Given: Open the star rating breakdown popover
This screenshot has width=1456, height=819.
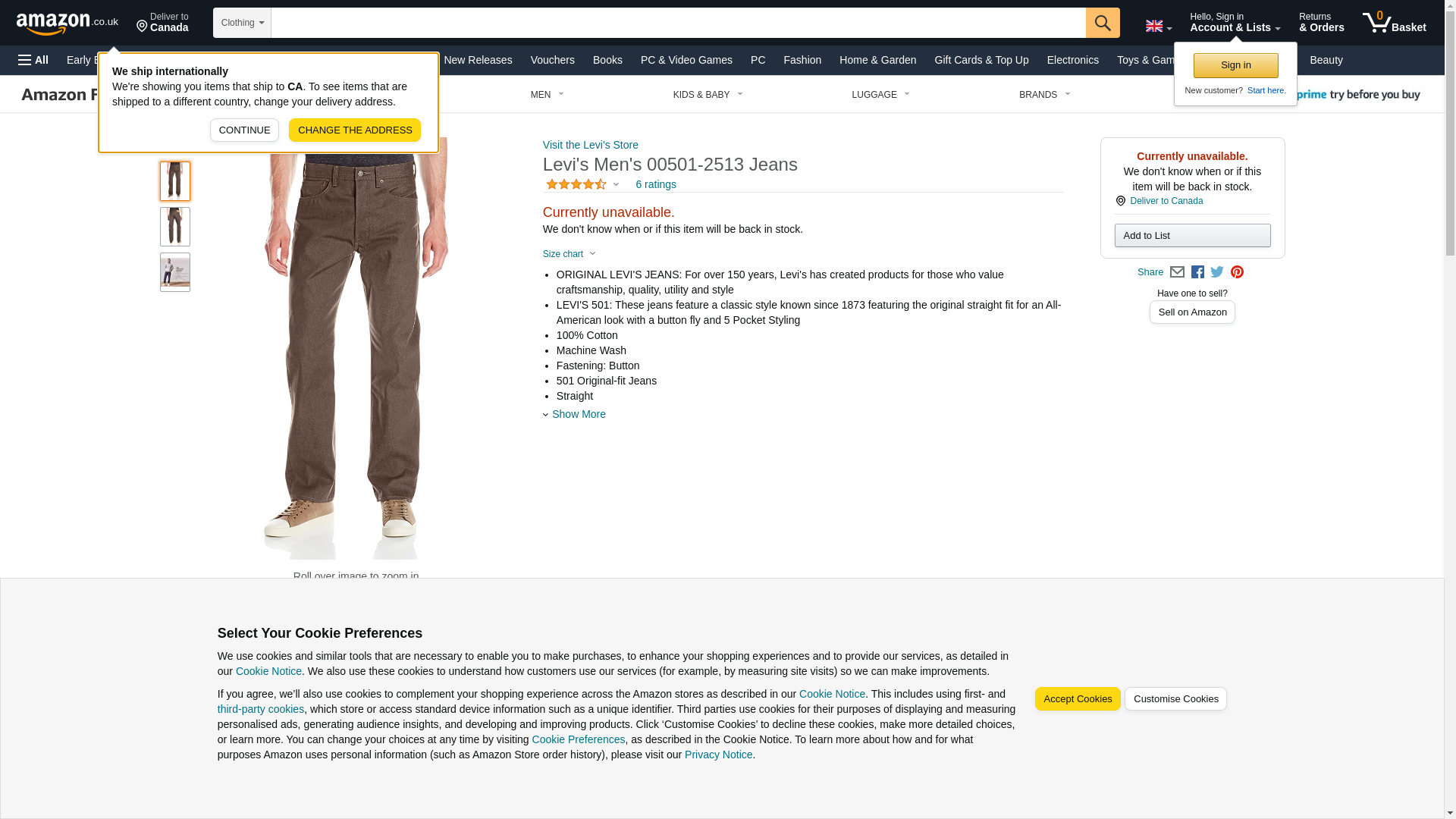Looking at the screenshot, I should pyautogui.click(x=582, y=184).
